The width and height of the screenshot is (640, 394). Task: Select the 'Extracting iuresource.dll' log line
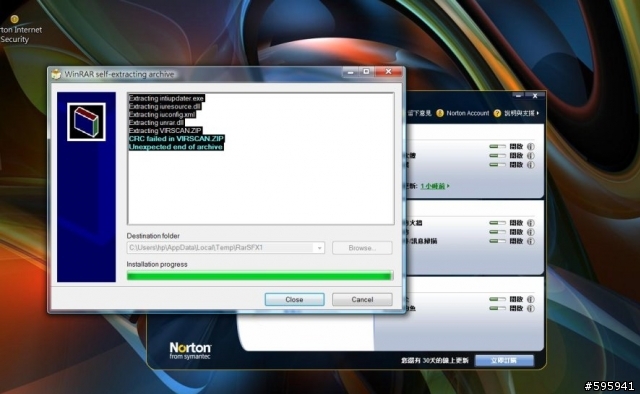pyautogui.click(x=164, y=107)
